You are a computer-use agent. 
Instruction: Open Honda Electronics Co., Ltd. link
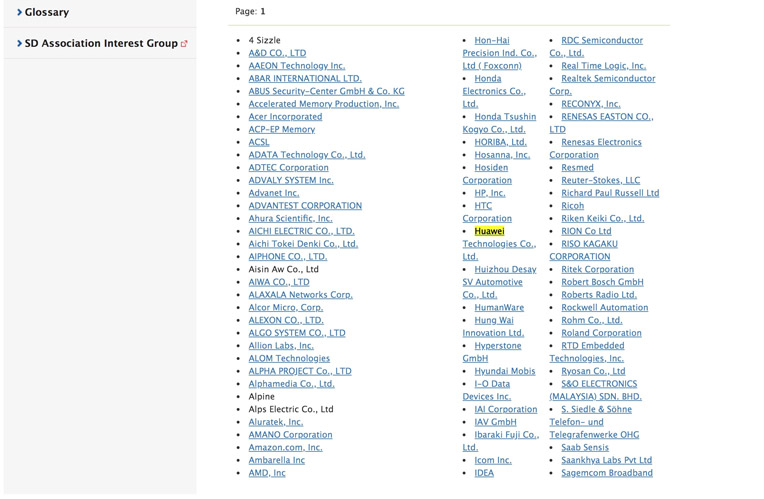(x=494, y=91)
